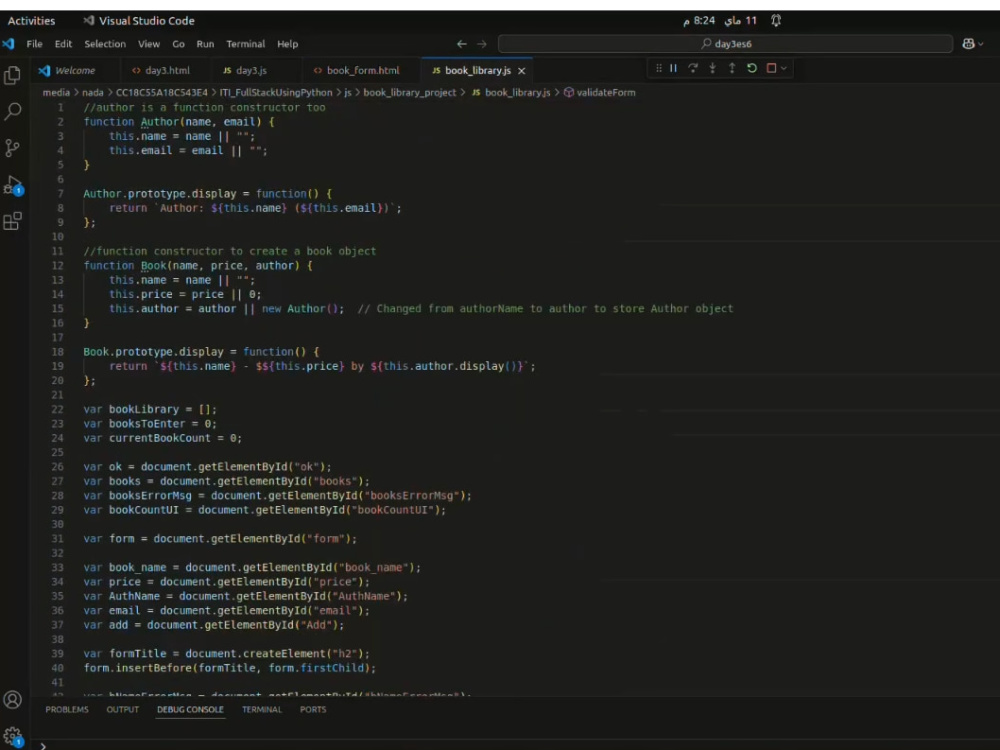The image size is (1000, 750).
Task: Open the Go menu
Action: (179, 44)
